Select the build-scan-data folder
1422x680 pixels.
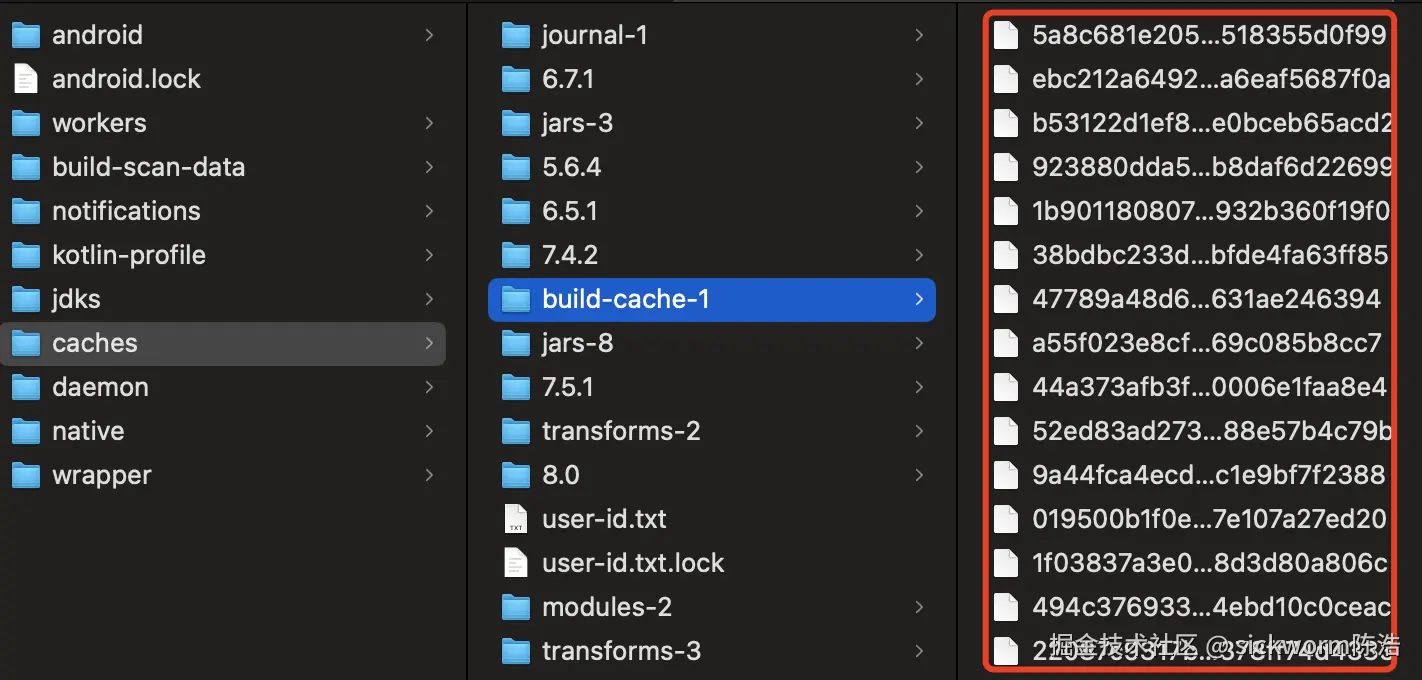[223, 167]
